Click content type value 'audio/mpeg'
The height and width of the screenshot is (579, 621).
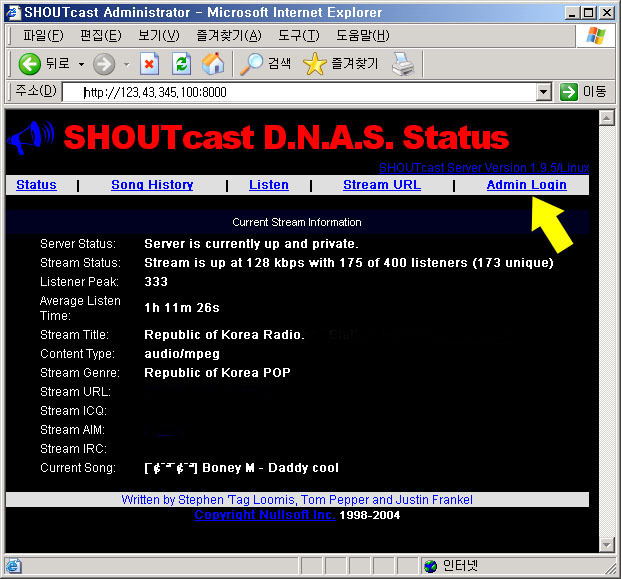click(x=182, y=354)
